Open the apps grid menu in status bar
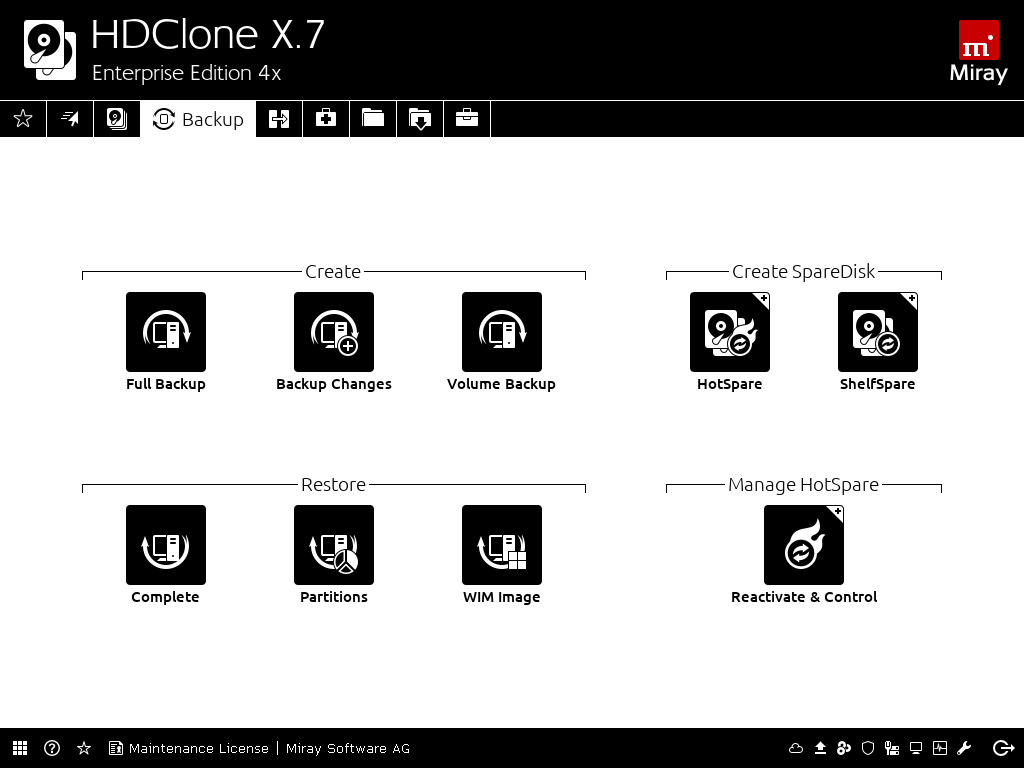Screen dimensions: 1024x768 click(x=20, y=748)
